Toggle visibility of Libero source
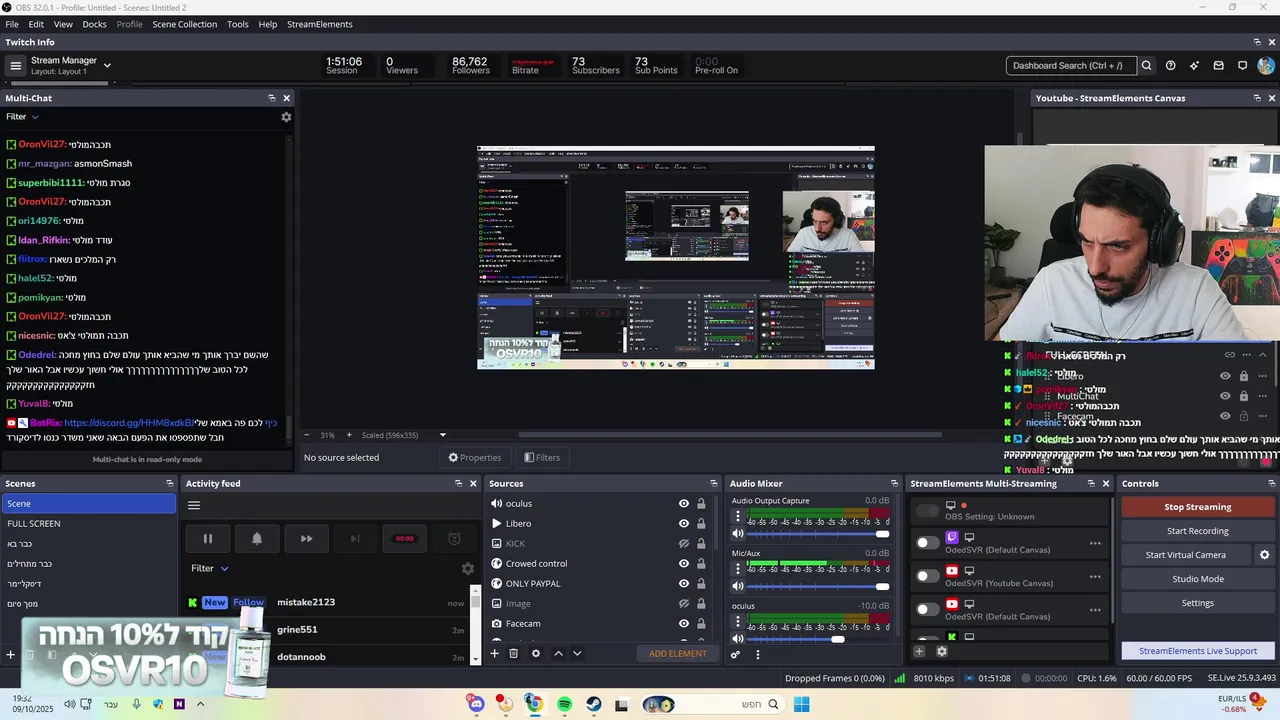Screen dimensions: 1280x720 click(684, 524)
